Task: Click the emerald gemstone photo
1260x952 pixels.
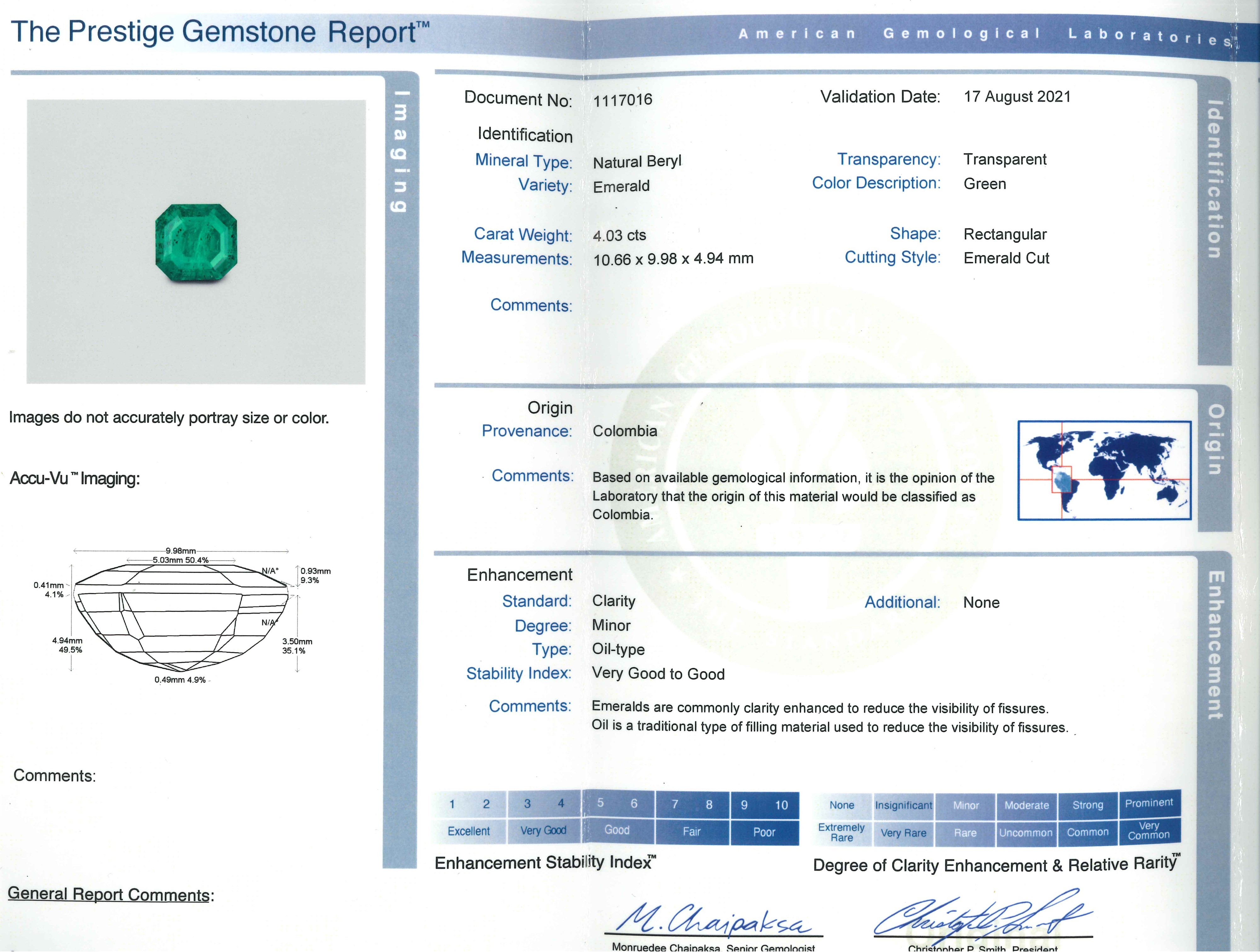Action: click(x=196, y=242)
